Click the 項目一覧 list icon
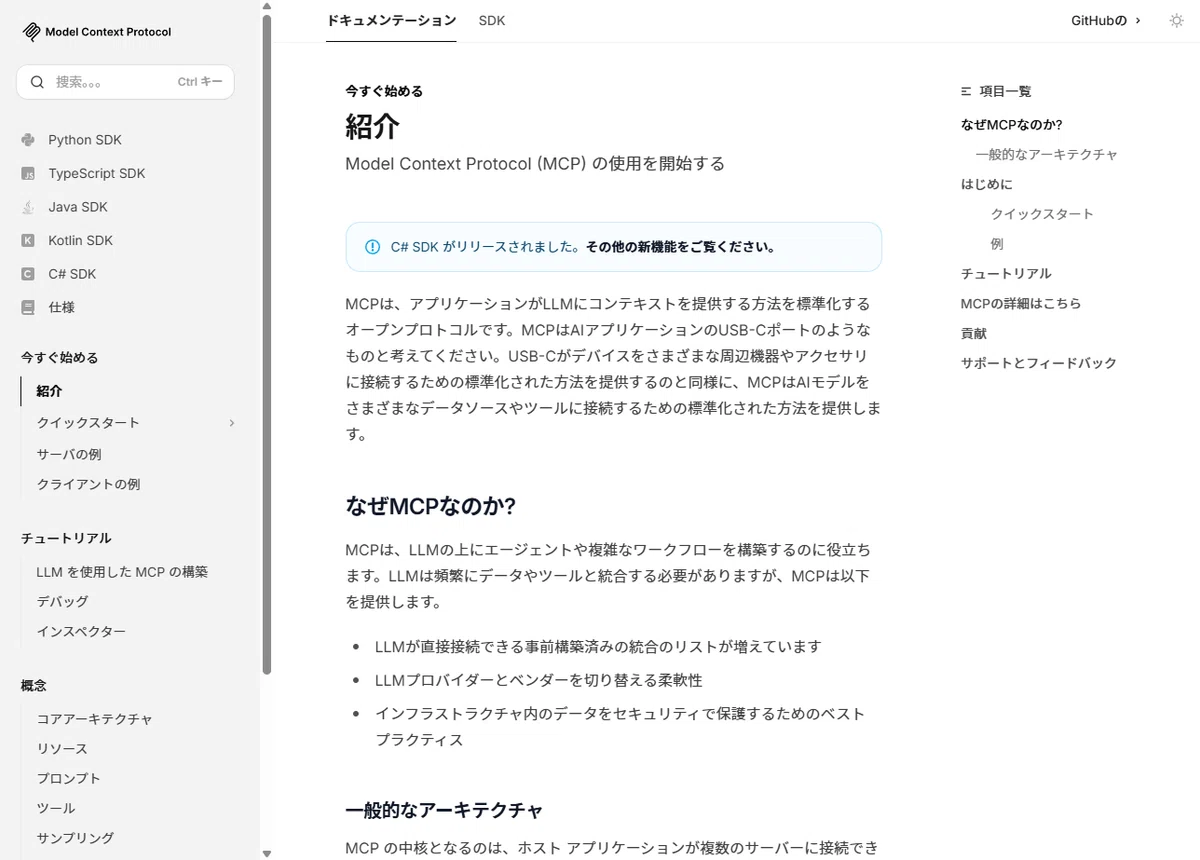 tap(966, 91)
